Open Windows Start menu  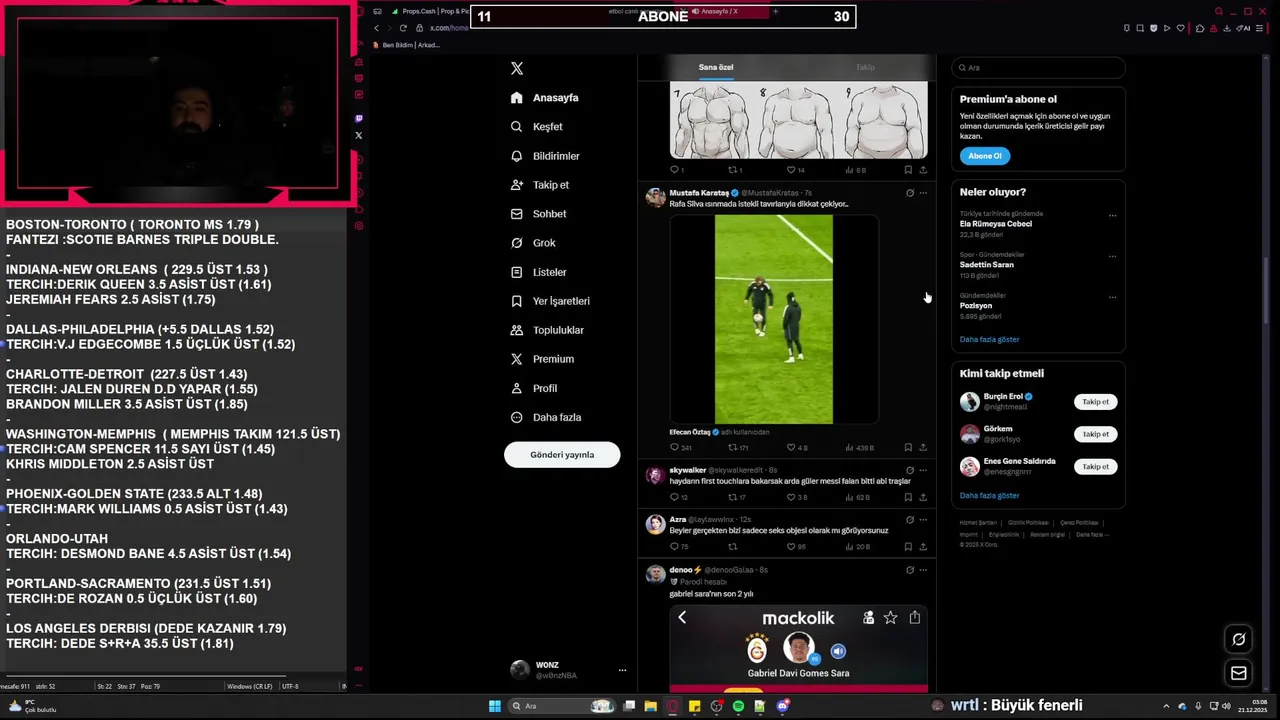click(495, 706)
